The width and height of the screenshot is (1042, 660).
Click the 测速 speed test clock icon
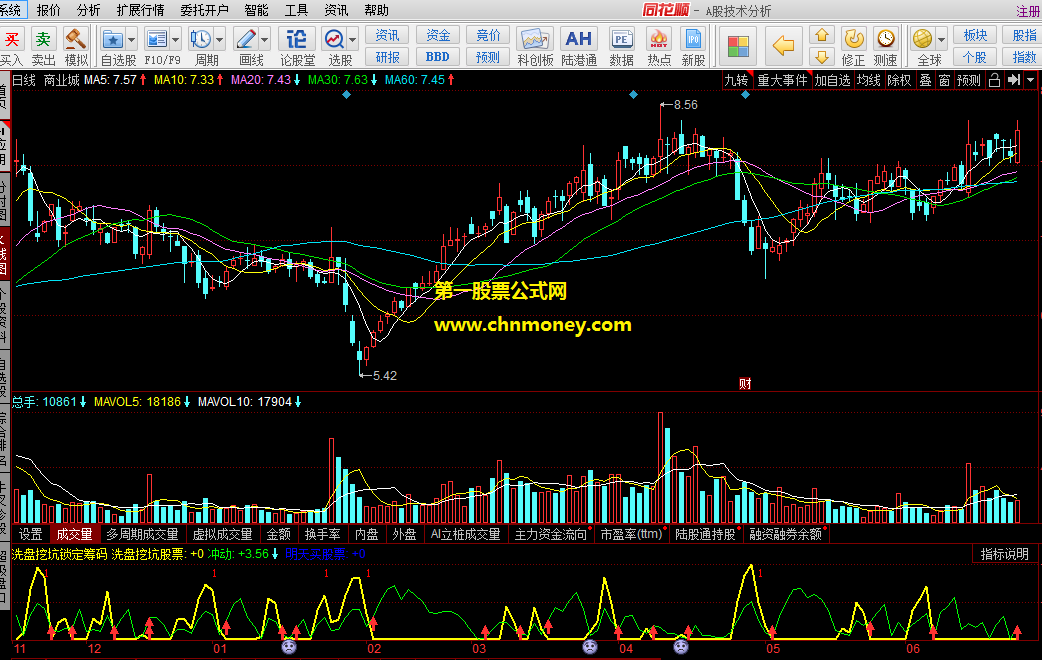click(x=886, y=39)
